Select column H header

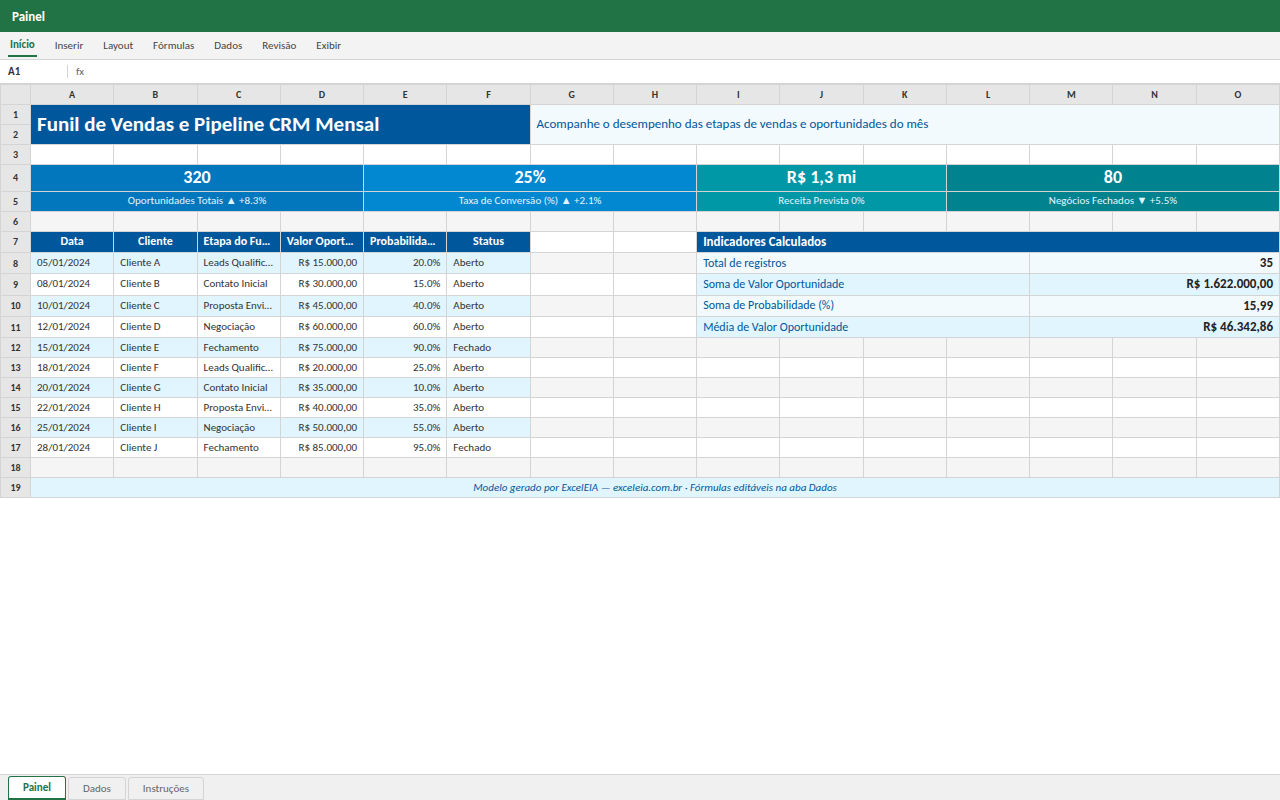655,95
